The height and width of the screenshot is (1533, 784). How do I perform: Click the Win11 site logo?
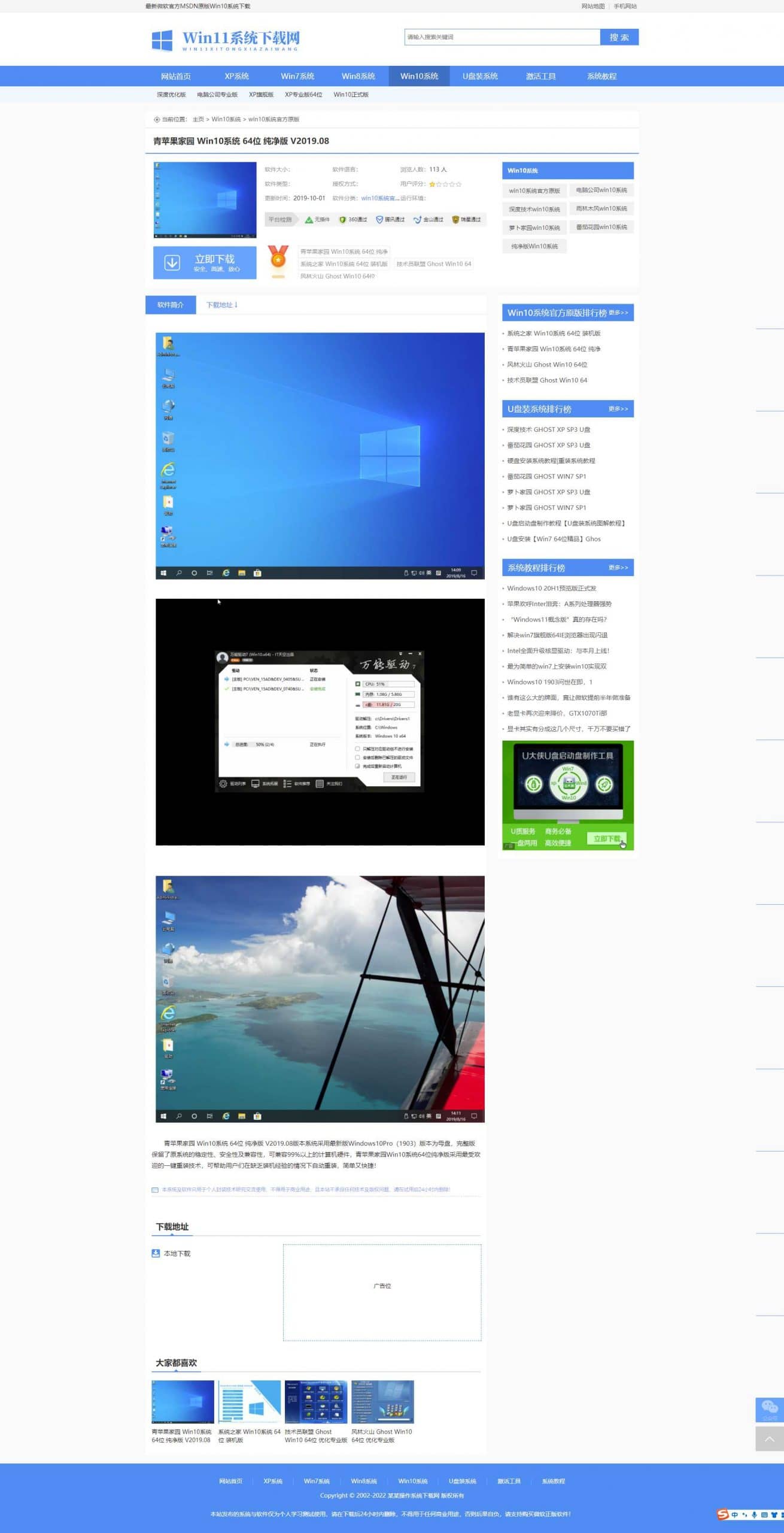click(225, 40)
